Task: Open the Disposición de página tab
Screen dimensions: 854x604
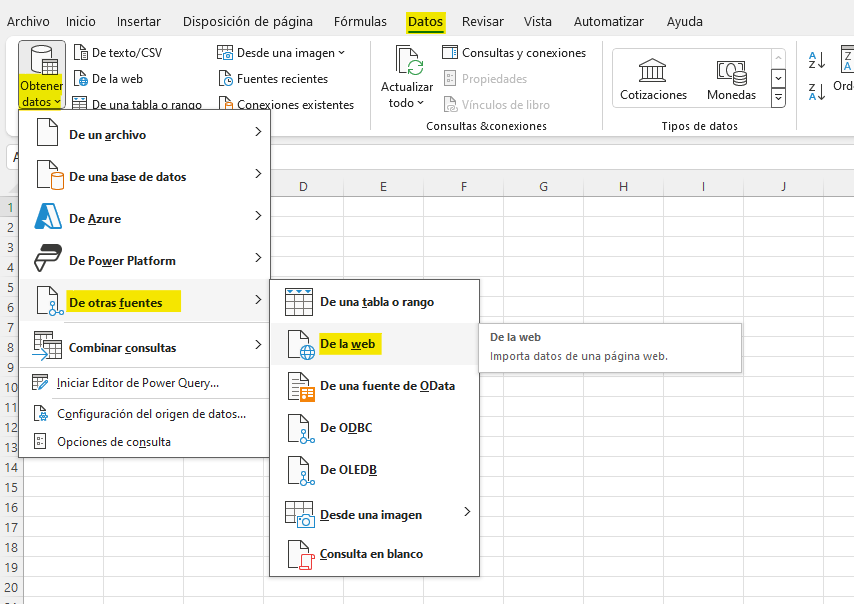Action: tap(248, 22)
